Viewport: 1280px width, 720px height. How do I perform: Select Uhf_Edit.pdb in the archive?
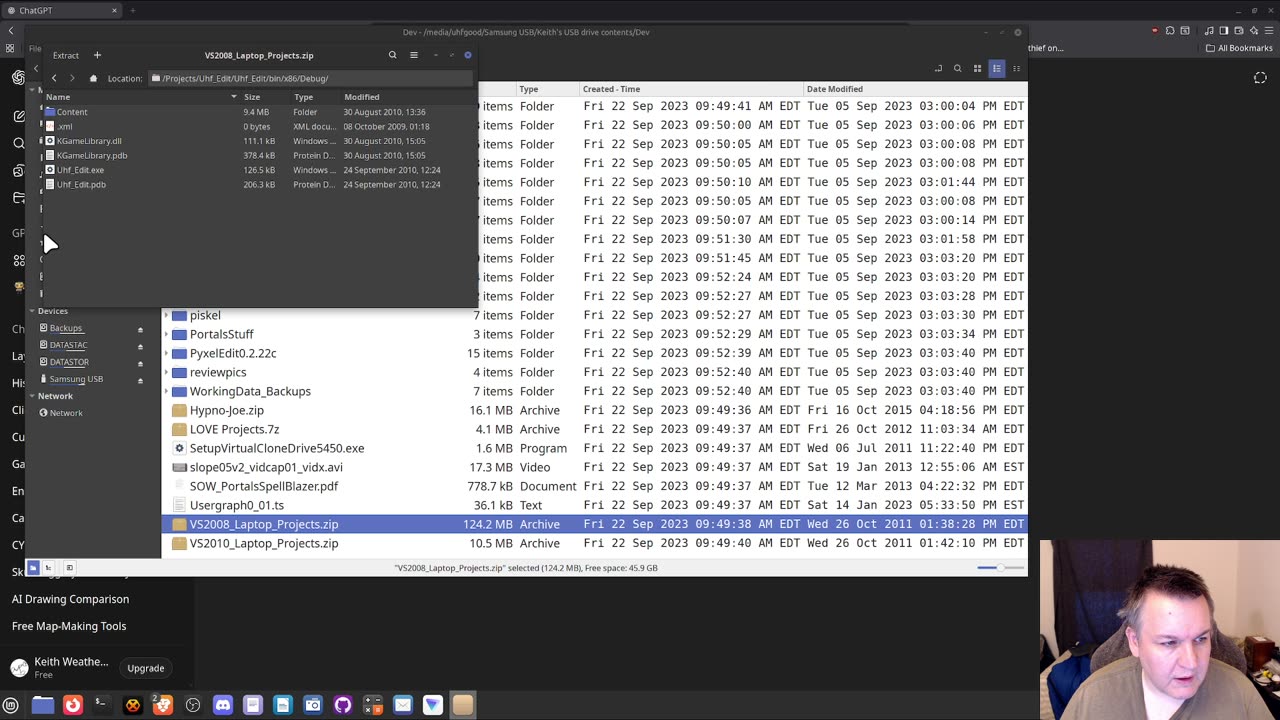point(81,185)
